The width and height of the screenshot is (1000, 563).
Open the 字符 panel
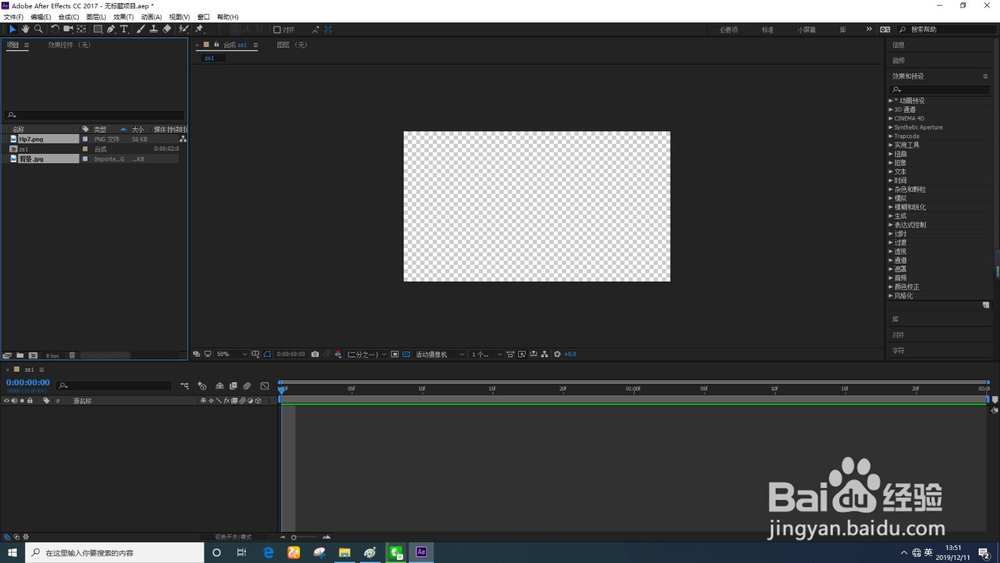tap(899, 351)
